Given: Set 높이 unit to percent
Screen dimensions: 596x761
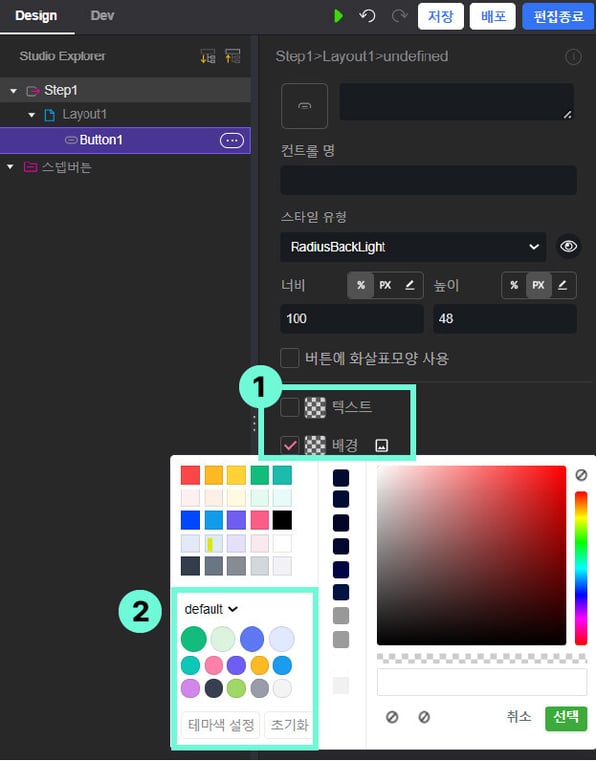Looking at the screenshot, I should 514,285.
